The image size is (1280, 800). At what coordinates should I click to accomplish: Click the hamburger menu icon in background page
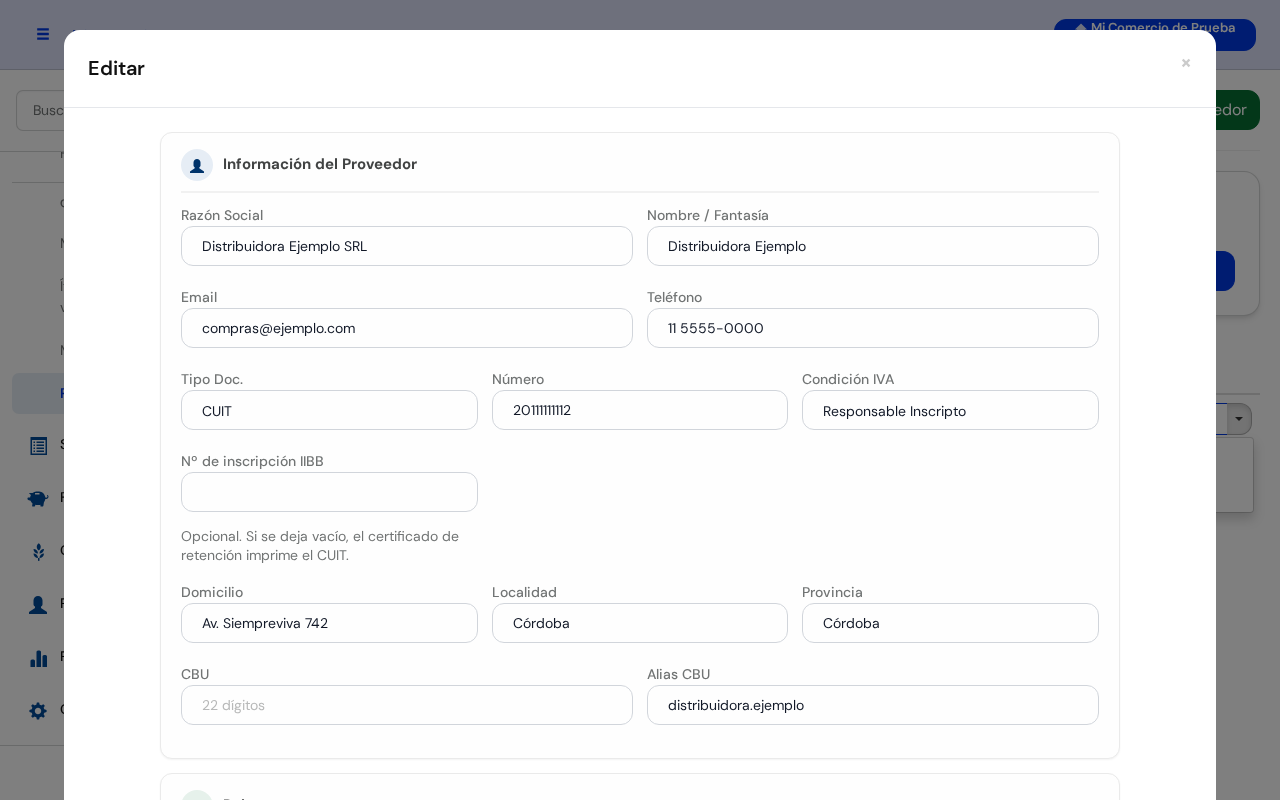tap(43, 34)
